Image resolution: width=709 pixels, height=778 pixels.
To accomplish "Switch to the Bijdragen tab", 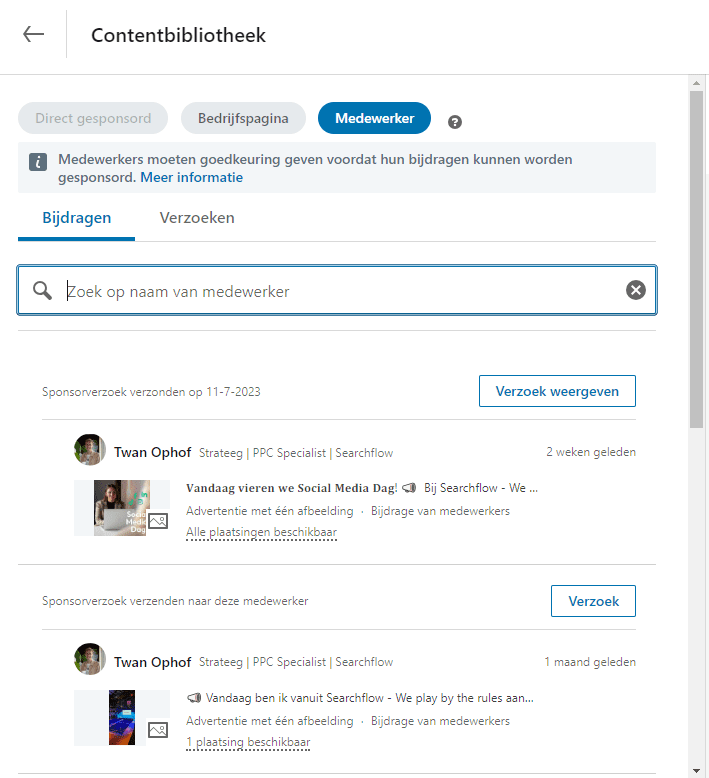I will pos(76,218).
